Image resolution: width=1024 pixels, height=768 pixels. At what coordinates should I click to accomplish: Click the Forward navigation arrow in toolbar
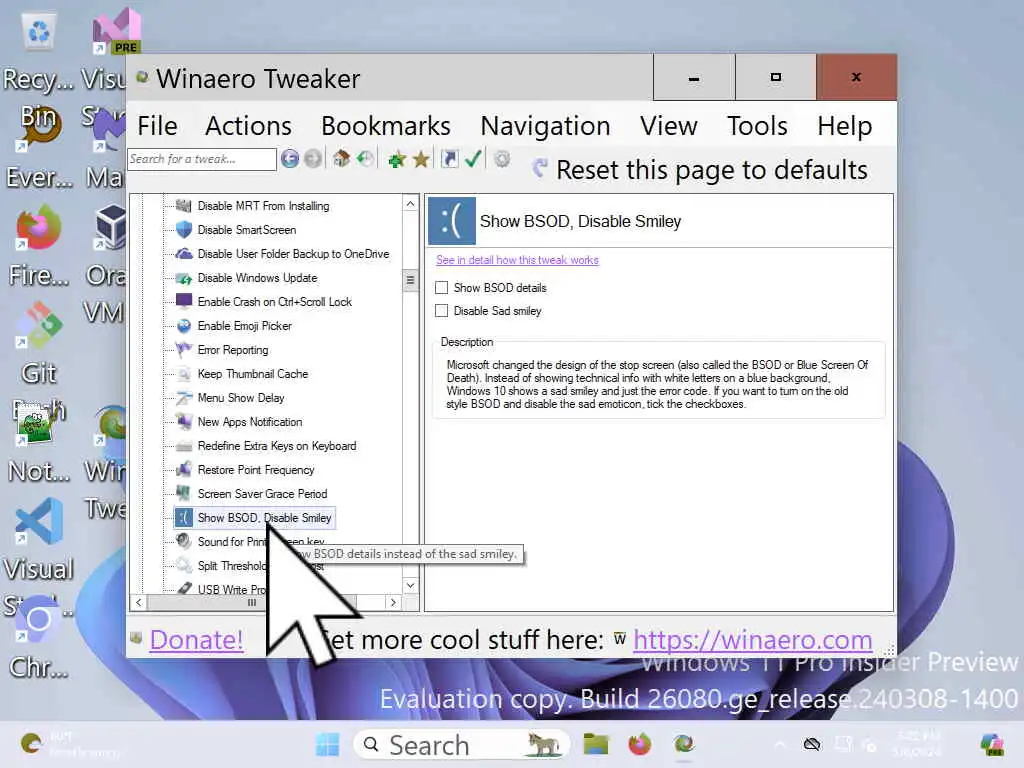313,159
